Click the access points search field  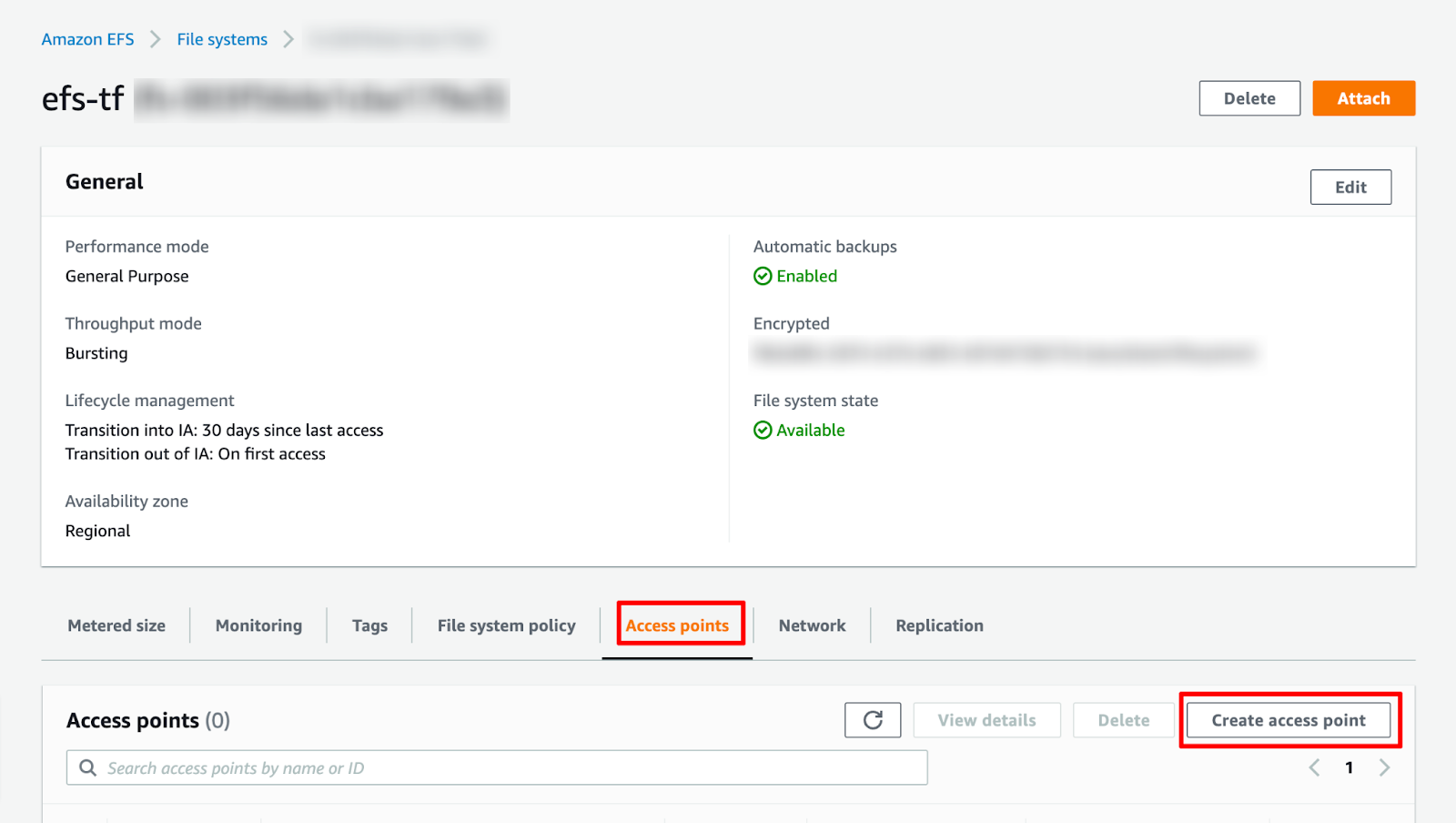[x=496, y=767]
